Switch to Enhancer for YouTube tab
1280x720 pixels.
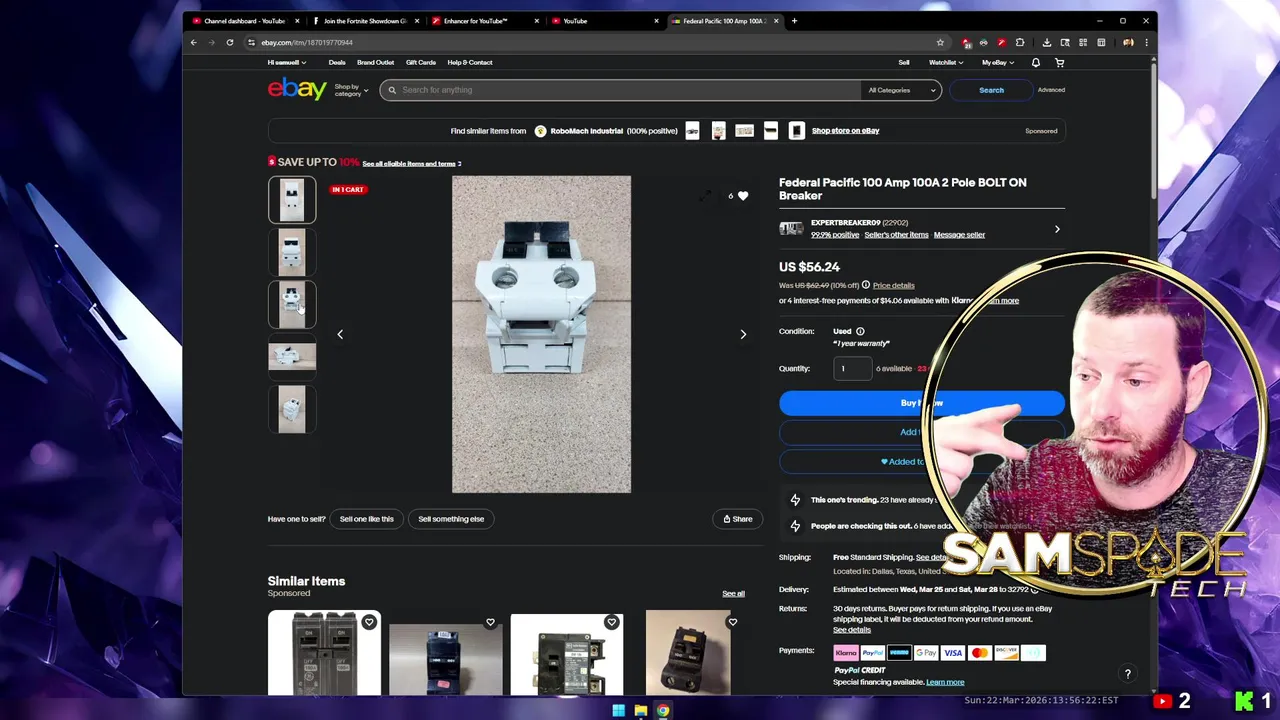[x=486, y=20]
